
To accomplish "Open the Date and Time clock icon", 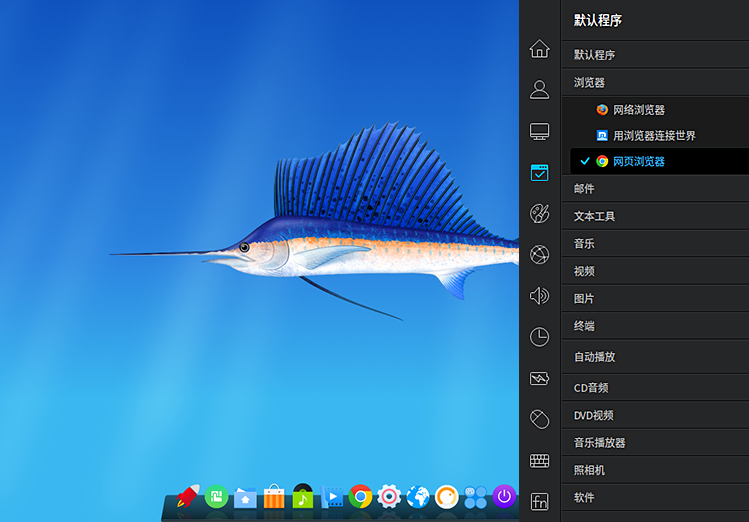I will click(539, 337).
